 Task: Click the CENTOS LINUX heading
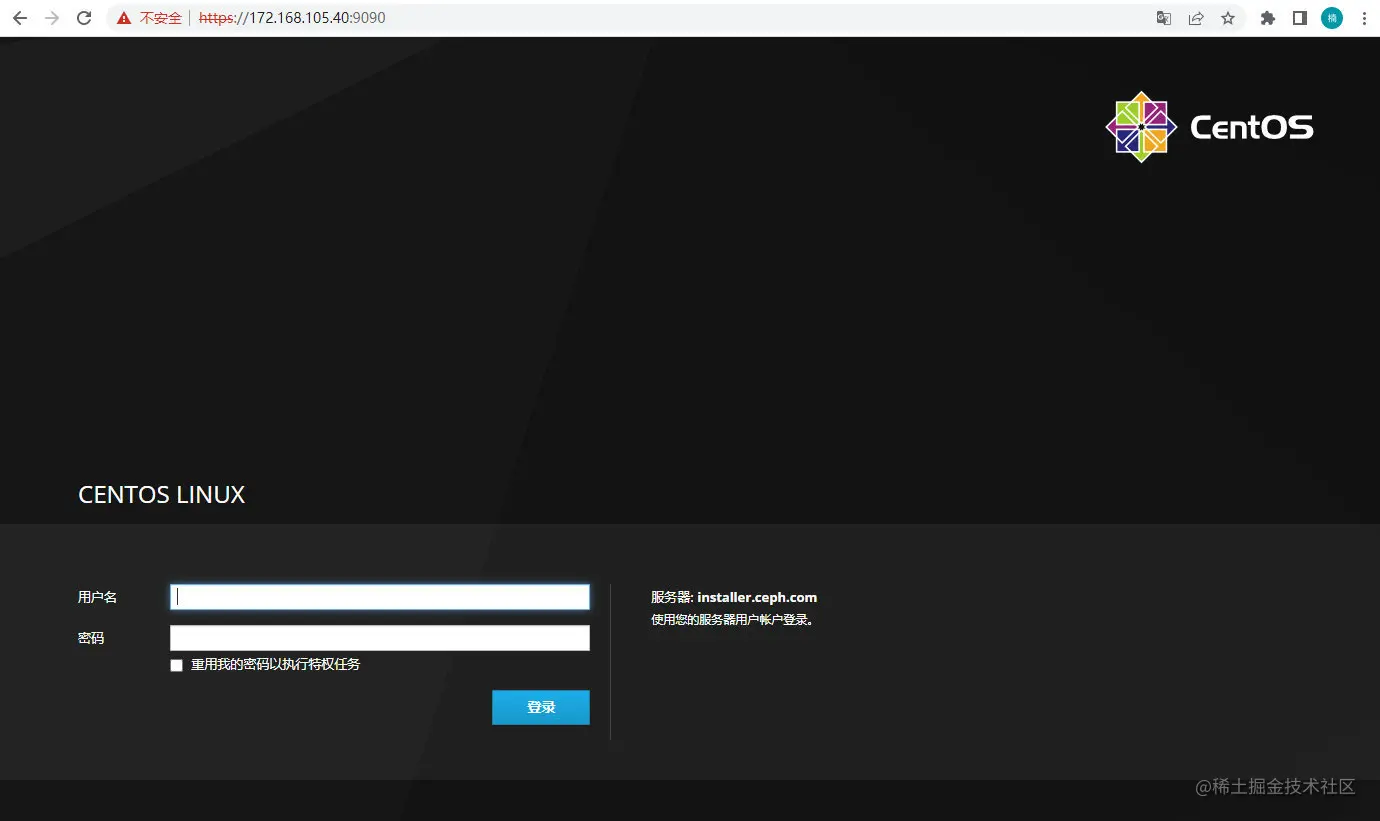pos(162,495)
